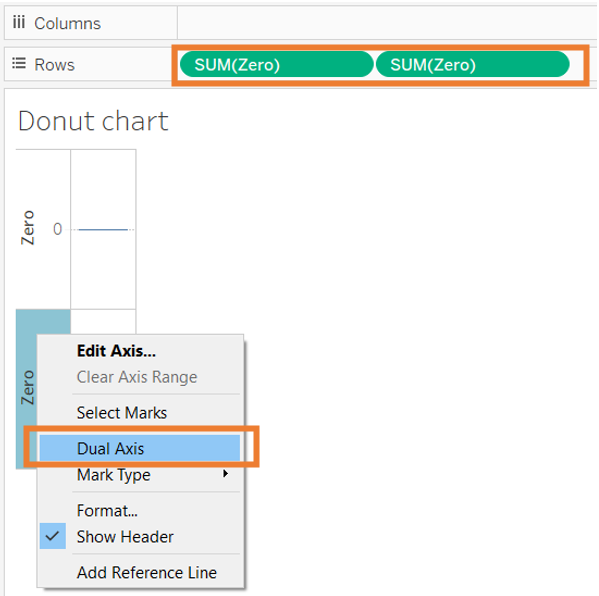Click the Donut chart sheet title
The image size is (599, 596).
(93, 121)
